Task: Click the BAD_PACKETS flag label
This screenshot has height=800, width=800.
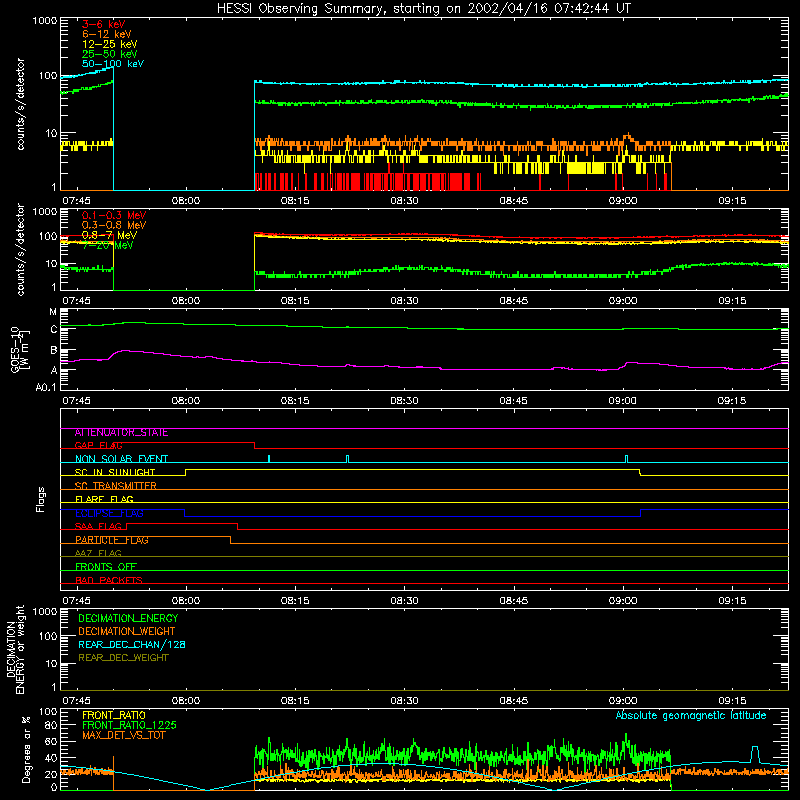Action: click(x=109, y=580)
